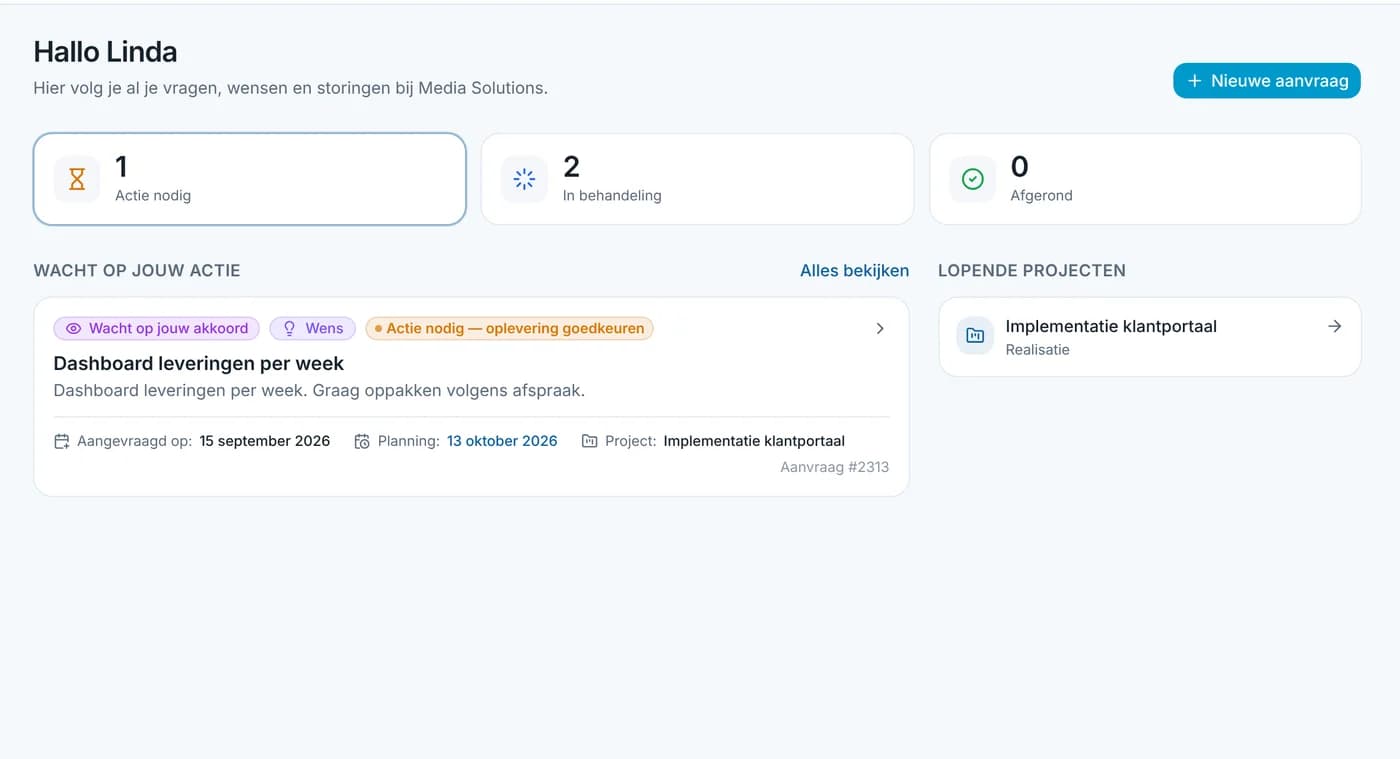Click the folder icon beside Project label
Viewport: 1400px width, 759px height.
coord(589,441)
